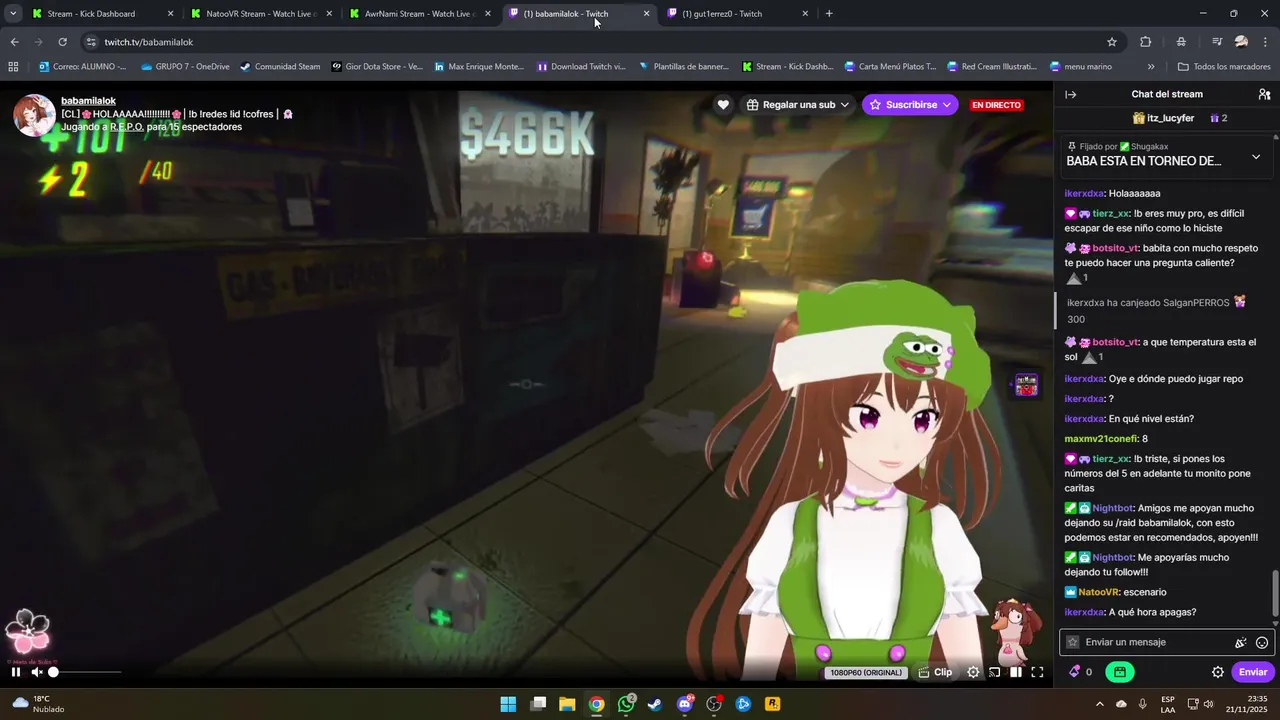Open the emote picker smiley icon
Image resolution: width=1280 pixels, height=720 pixels.
point(1262,642)
